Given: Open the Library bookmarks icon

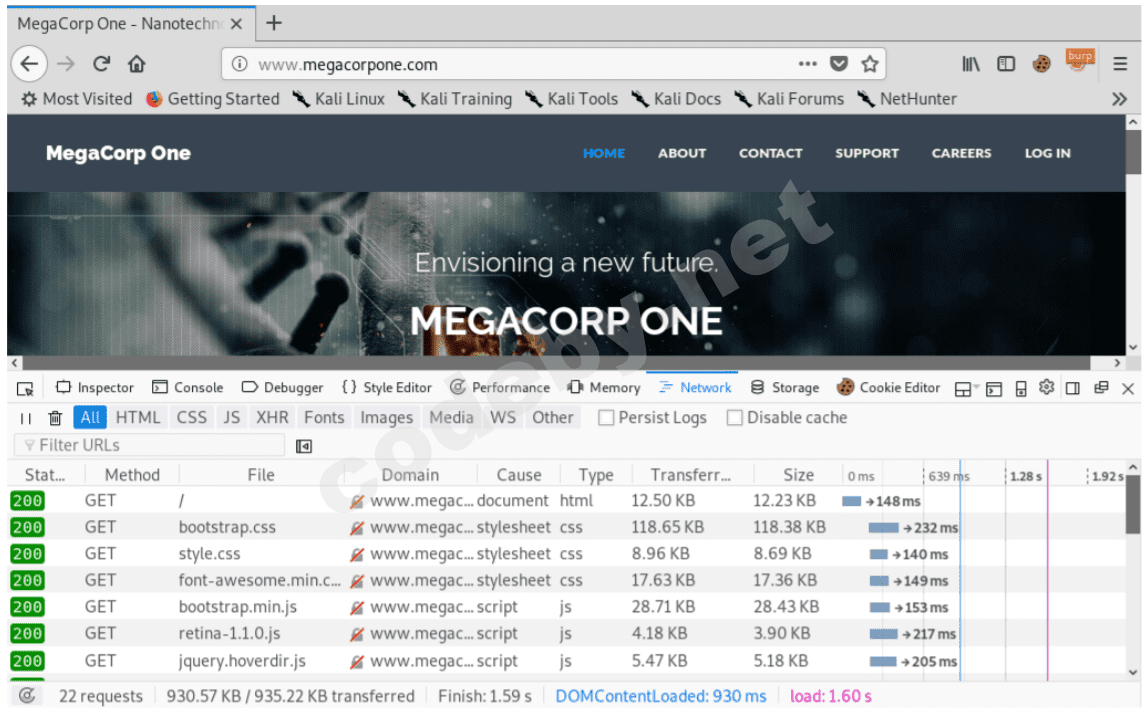Looking at the screenshot, I should pos(971,64).
